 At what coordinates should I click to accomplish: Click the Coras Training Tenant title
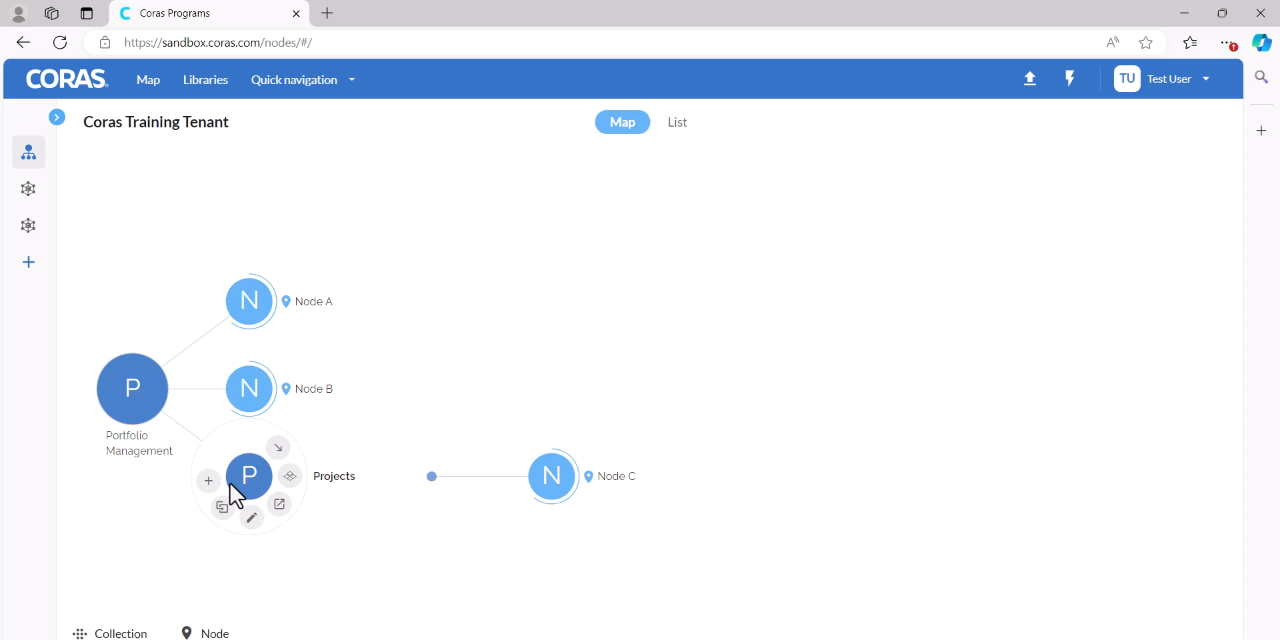pos(156,122)
